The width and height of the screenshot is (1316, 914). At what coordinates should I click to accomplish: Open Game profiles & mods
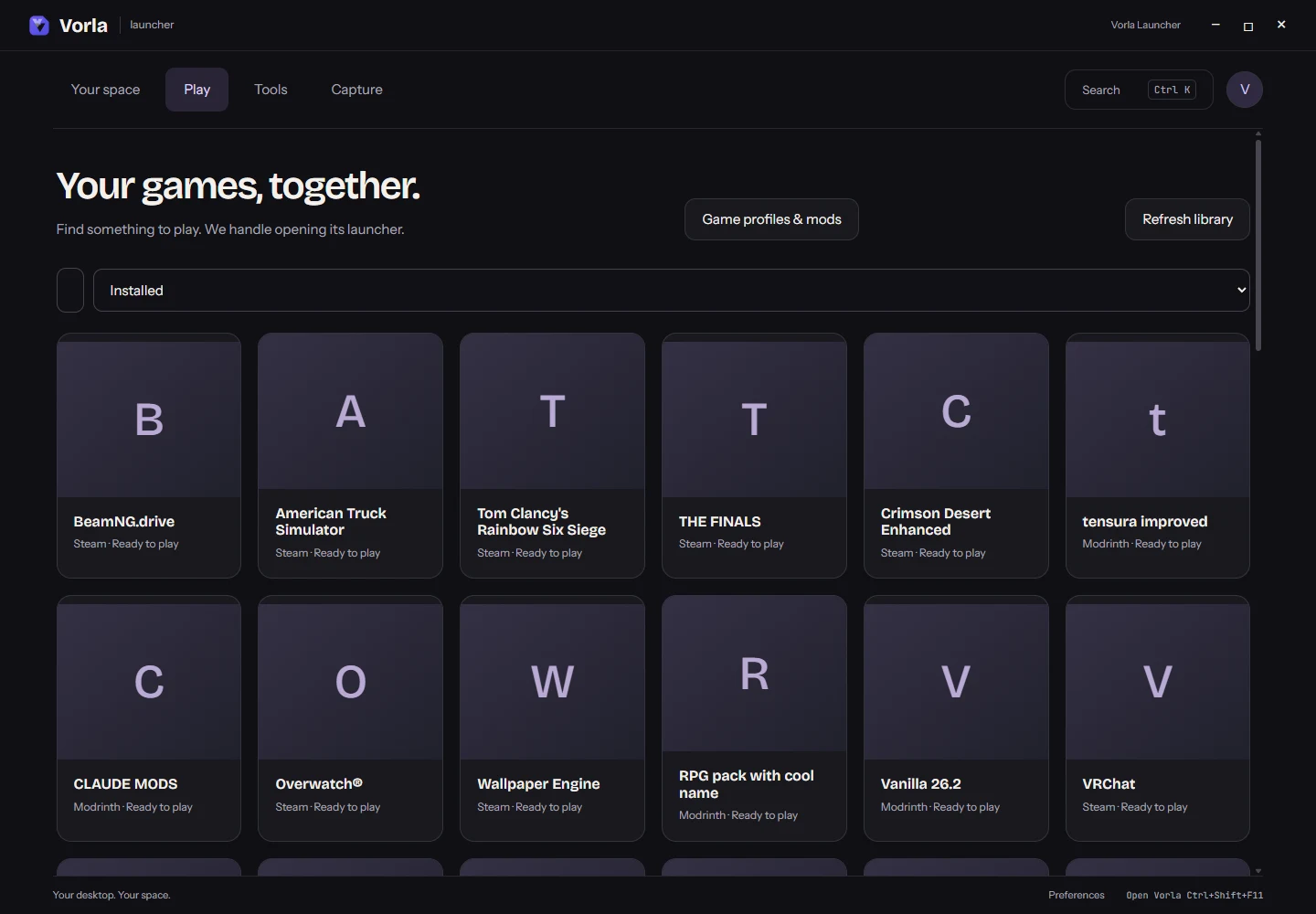[x=771, y=219]
